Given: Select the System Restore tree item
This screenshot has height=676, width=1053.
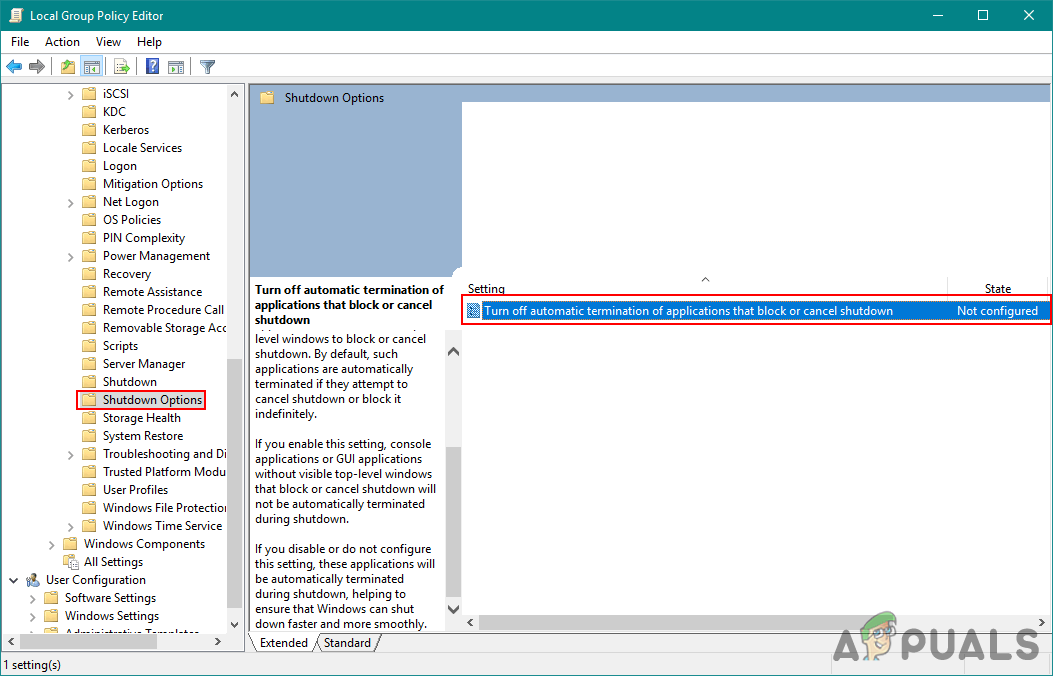Looking at the screenshot, I should tap(143, 436).
